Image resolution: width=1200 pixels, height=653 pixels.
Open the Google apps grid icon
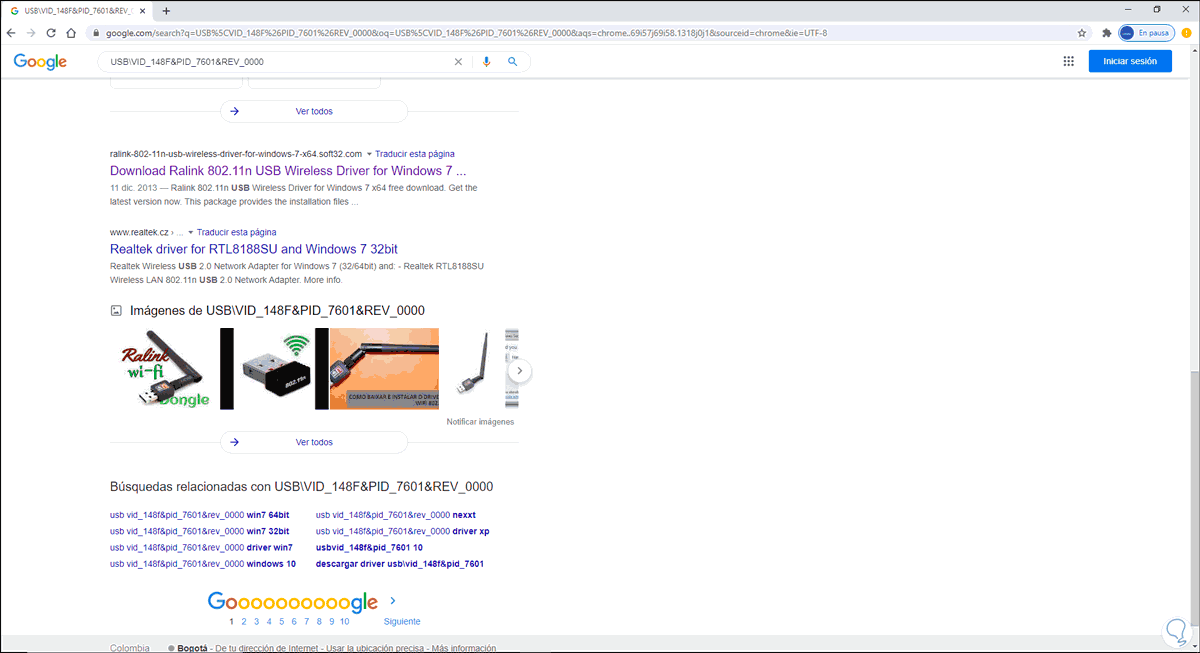pos(1068,61)
